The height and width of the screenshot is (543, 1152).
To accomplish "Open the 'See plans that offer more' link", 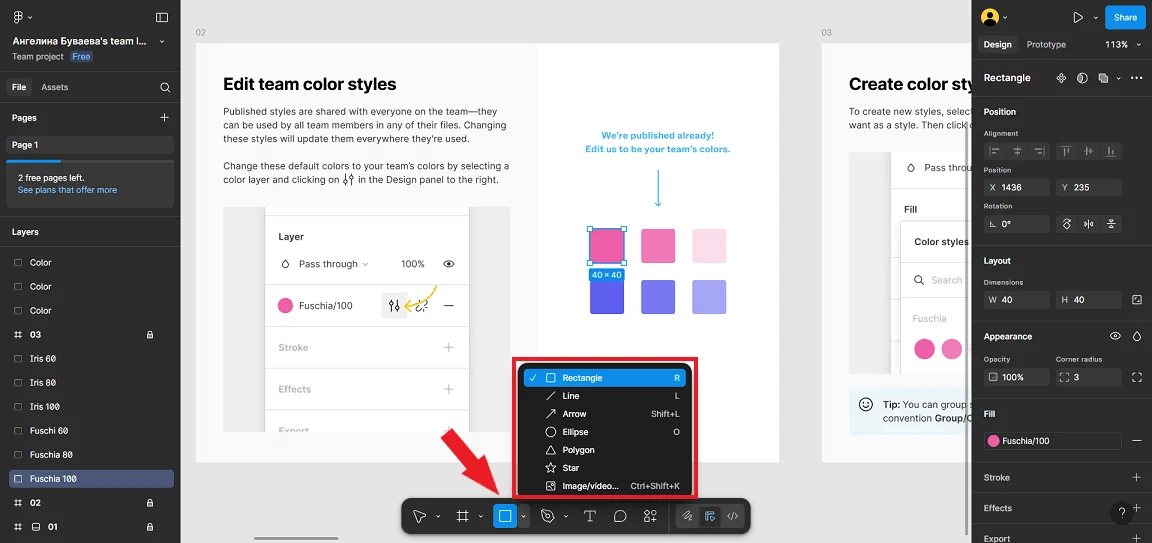I will click(x=67, y=190).
